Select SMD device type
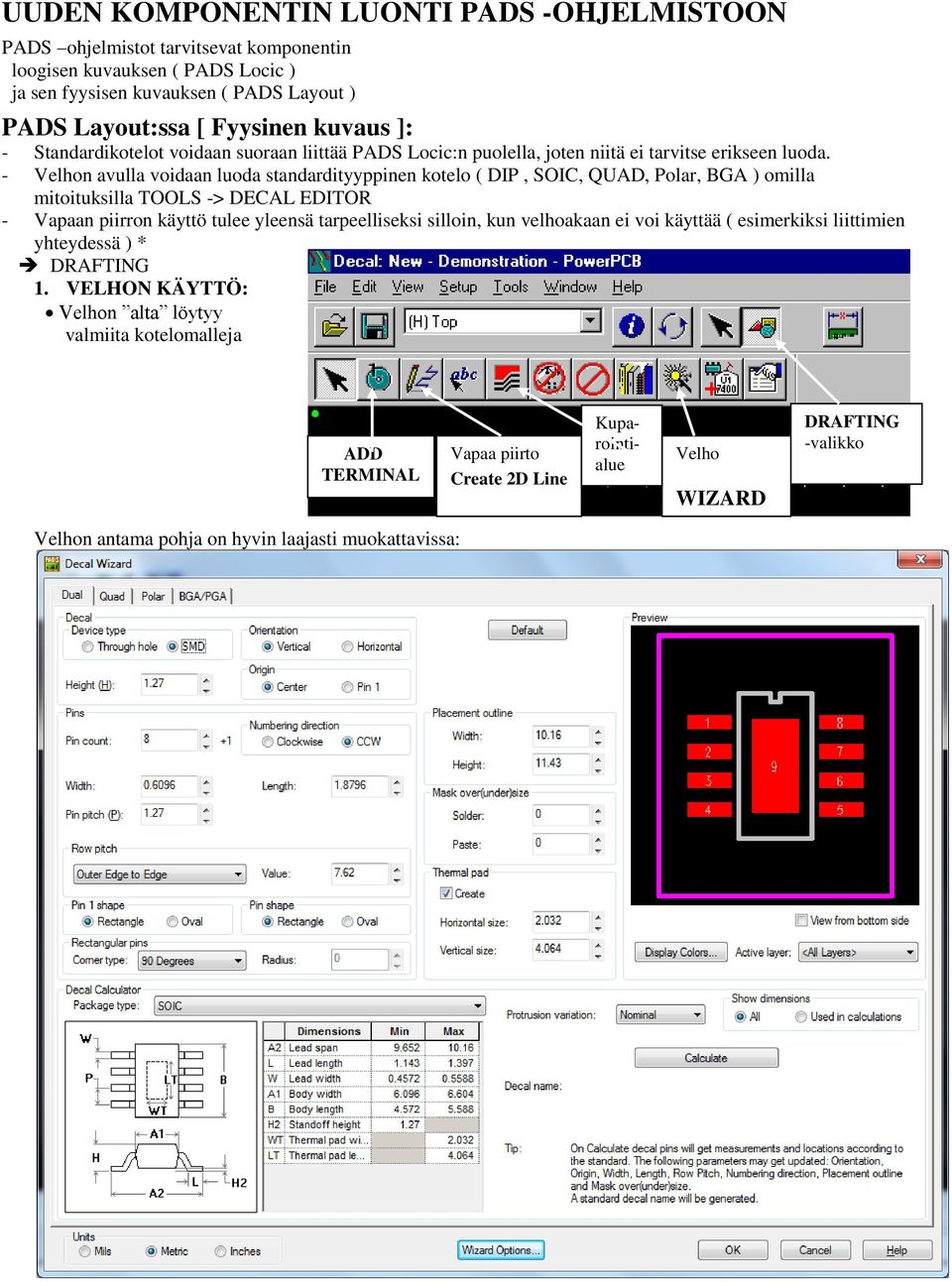This screenshot has height=1282, width=952. 173,646
